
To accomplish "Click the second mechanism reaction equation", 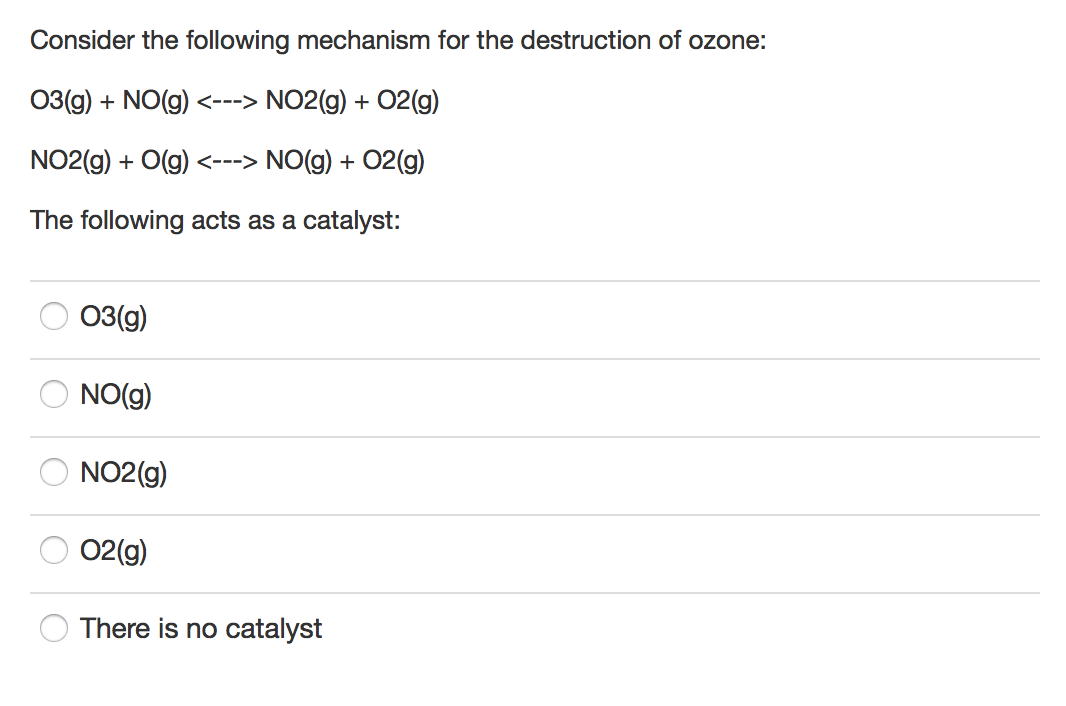I will [227, 160].
